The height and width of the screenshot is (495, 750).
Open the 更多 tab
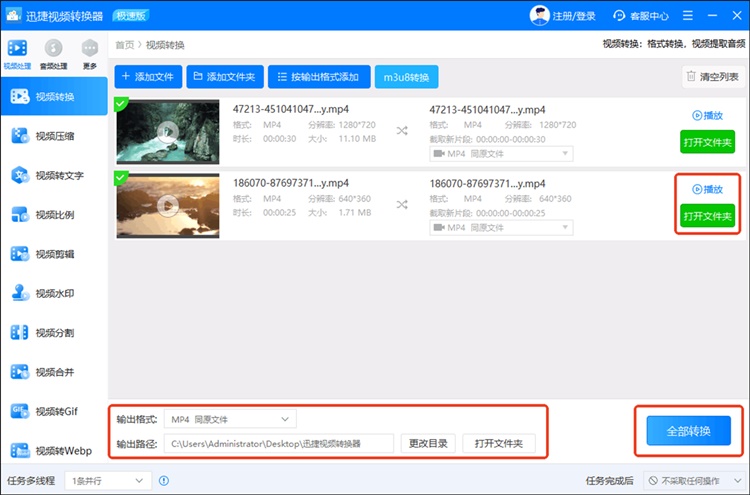coord(89,54)
